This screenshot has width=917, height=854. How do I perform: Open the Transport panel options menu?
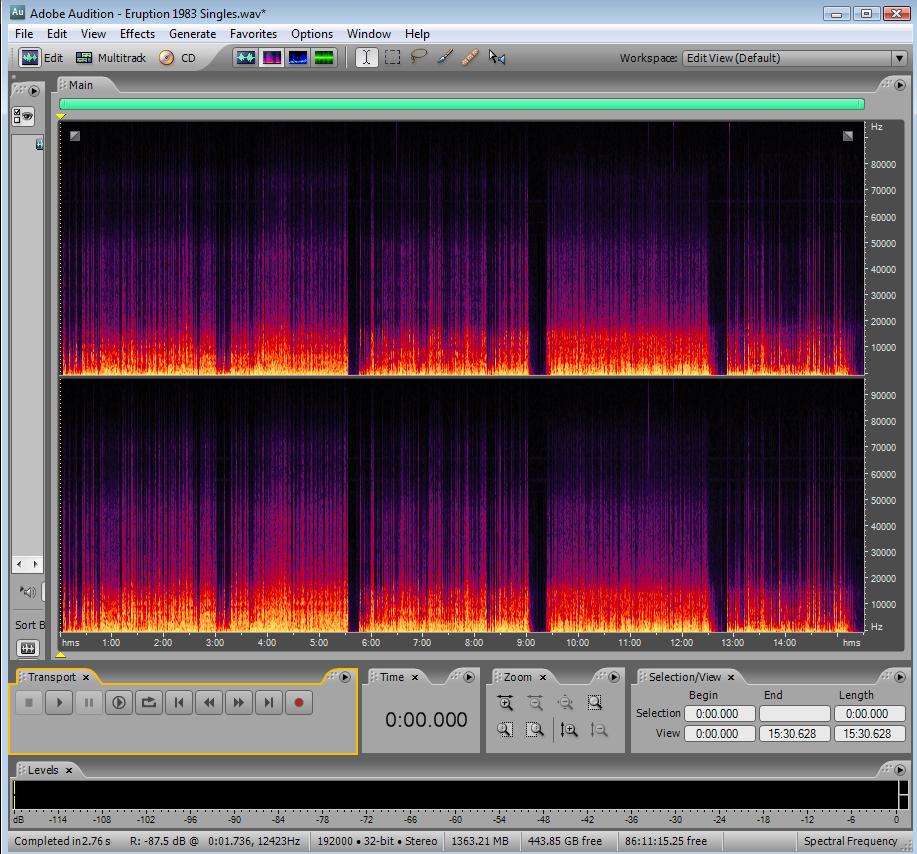click(345, 677)
